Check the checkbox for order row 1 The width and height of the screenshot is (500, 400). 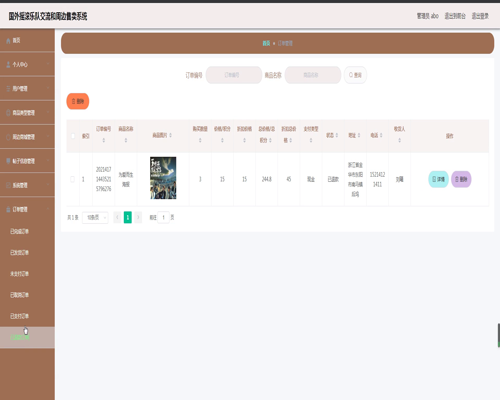[72, 179]
